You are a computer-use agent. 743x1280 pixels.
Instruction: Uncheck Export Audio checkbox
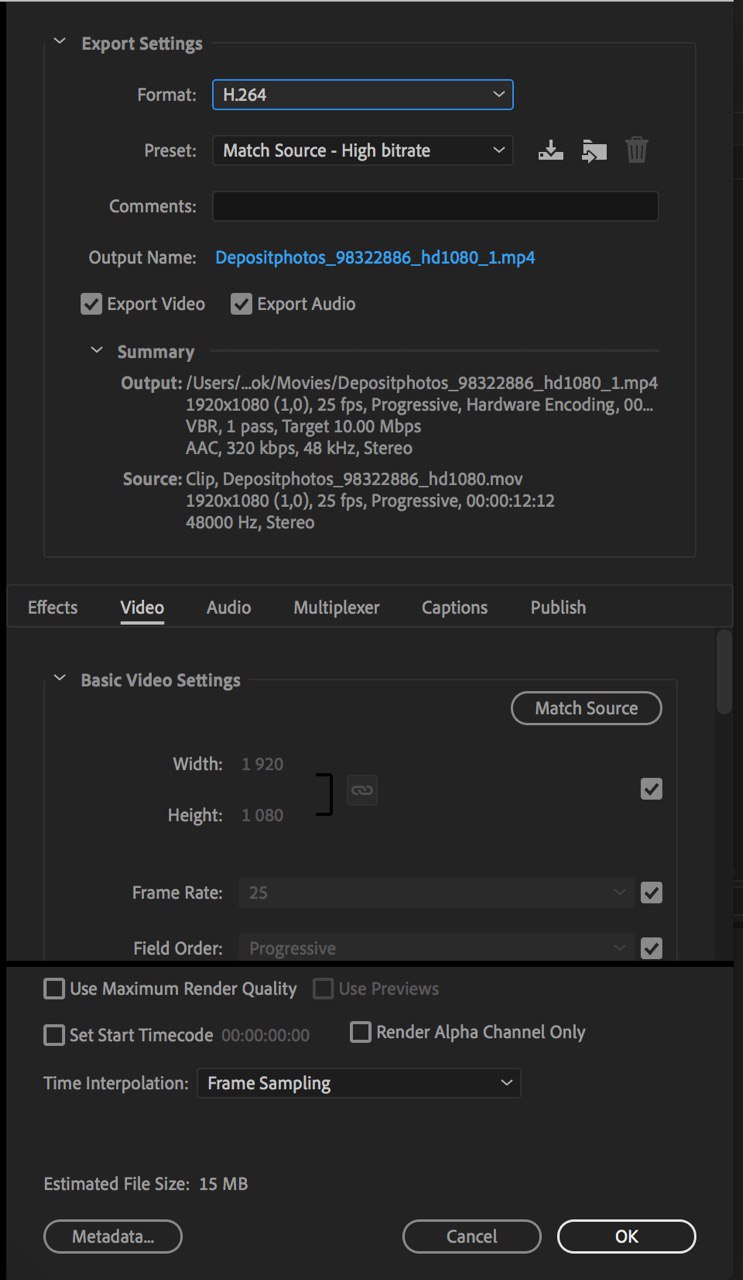click(241, 304)
